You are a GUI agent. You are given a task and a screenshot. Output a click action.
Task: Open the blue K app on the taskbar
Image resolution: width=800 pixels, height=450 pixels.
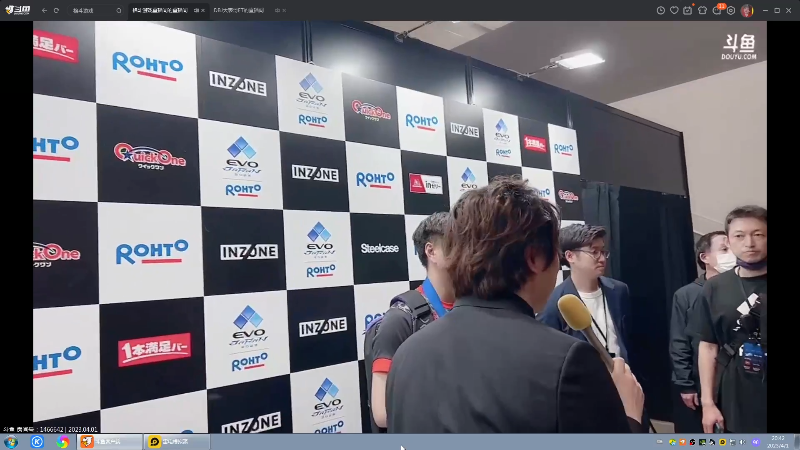tap(37, 442)
